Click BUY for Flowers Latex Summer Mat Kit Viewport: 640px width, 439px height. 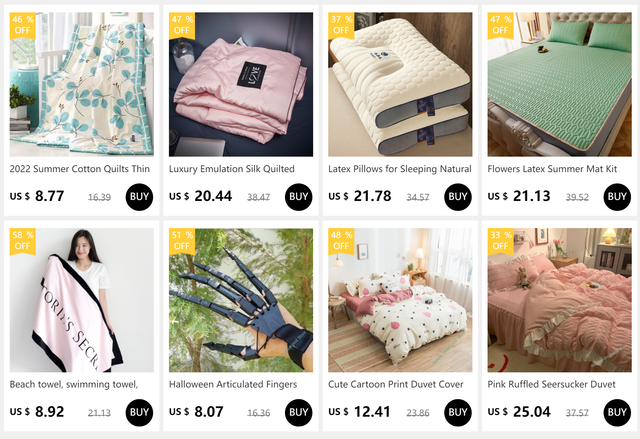click(x=617, y=197)
